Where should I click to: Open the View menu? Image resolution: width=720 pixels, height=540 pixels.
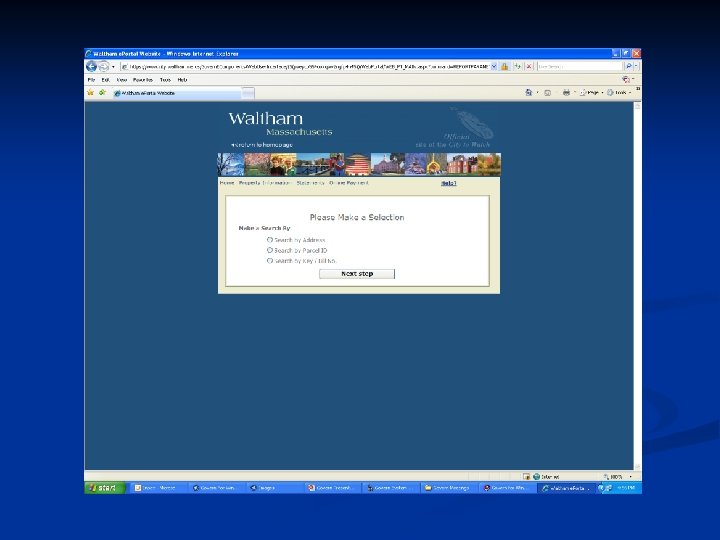pos(122,80)
